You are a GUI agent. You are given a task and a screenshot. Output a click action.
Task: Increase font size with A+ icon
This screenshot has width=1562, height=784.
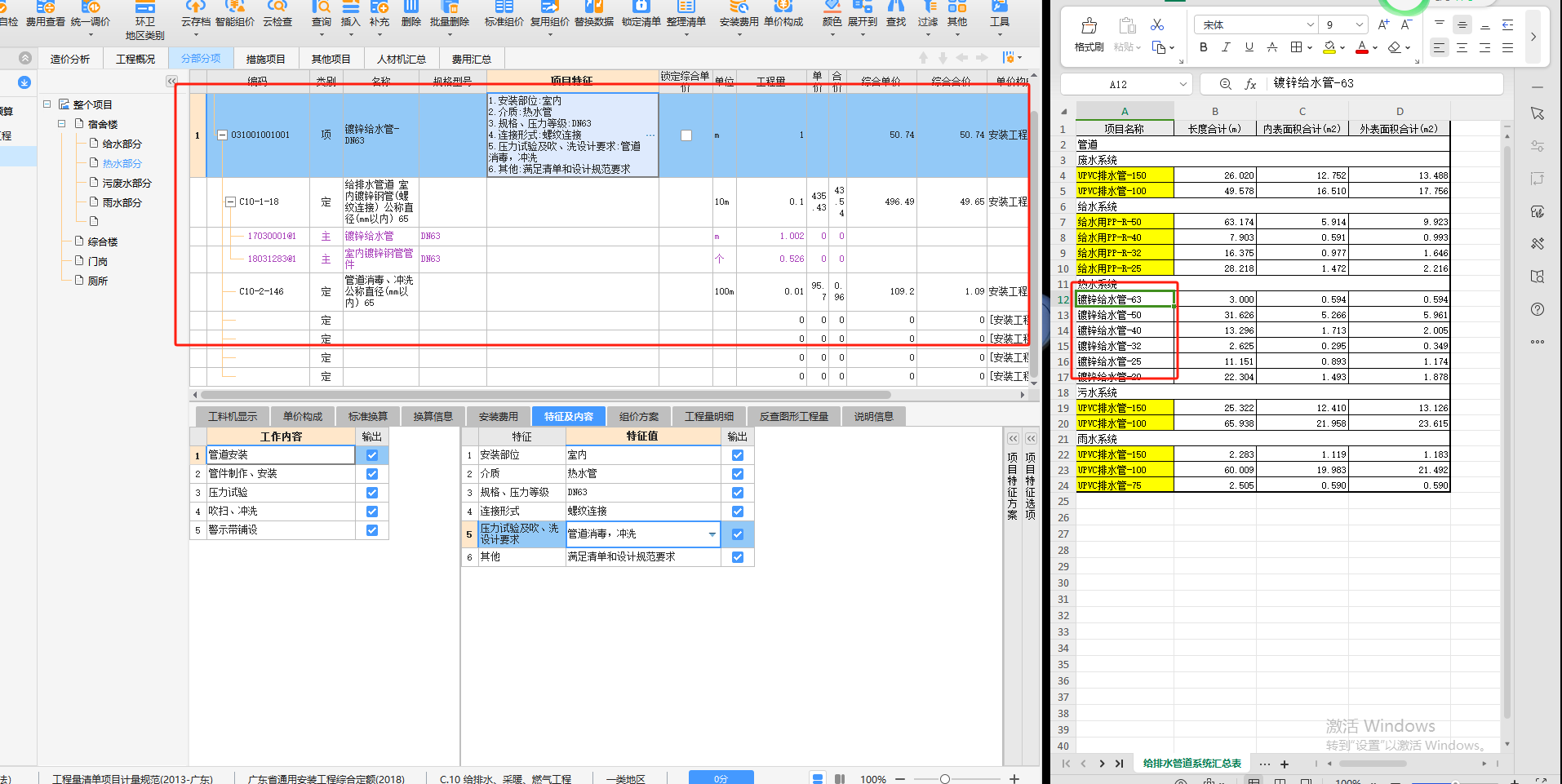point(1383,25)
